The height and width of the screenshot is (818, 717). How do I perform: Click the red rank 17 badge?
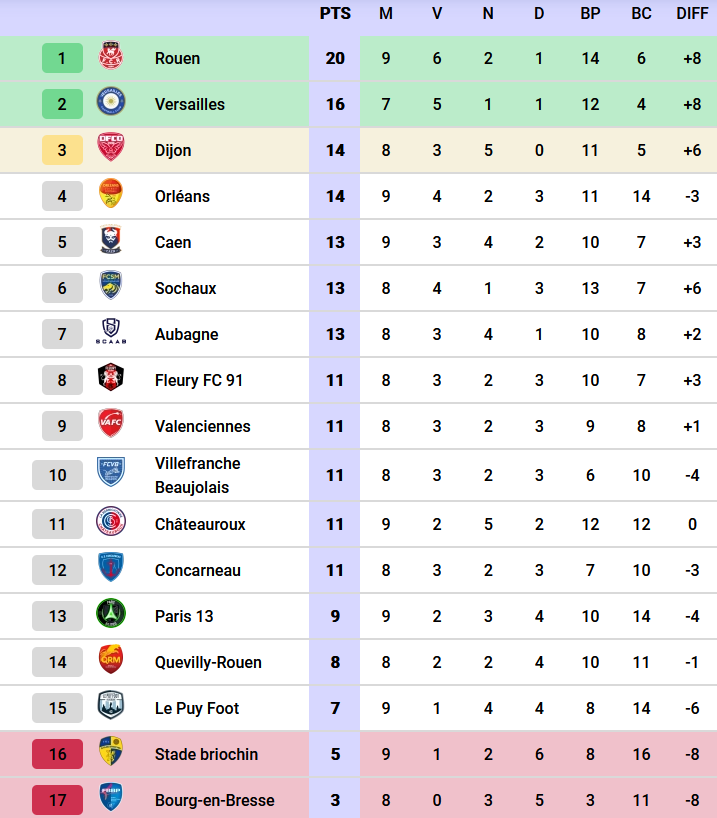[x=58, y=800]
